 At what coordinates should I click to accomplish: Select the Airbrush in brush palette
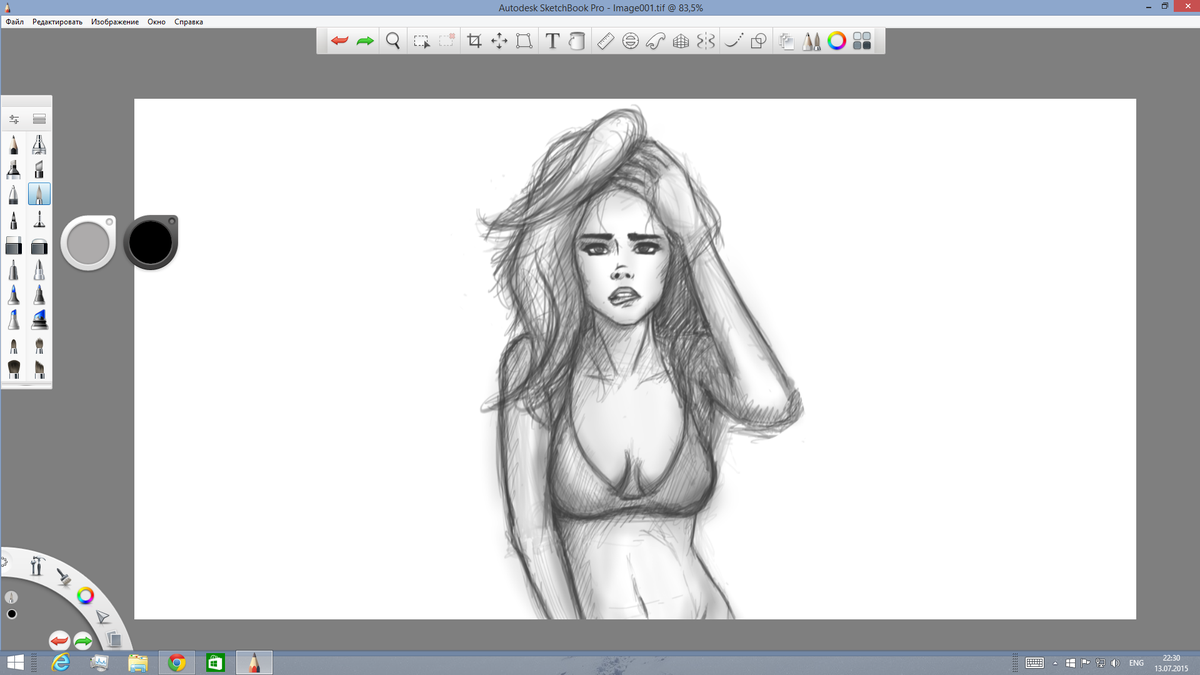pyautogui.click(x=39, y=145)
